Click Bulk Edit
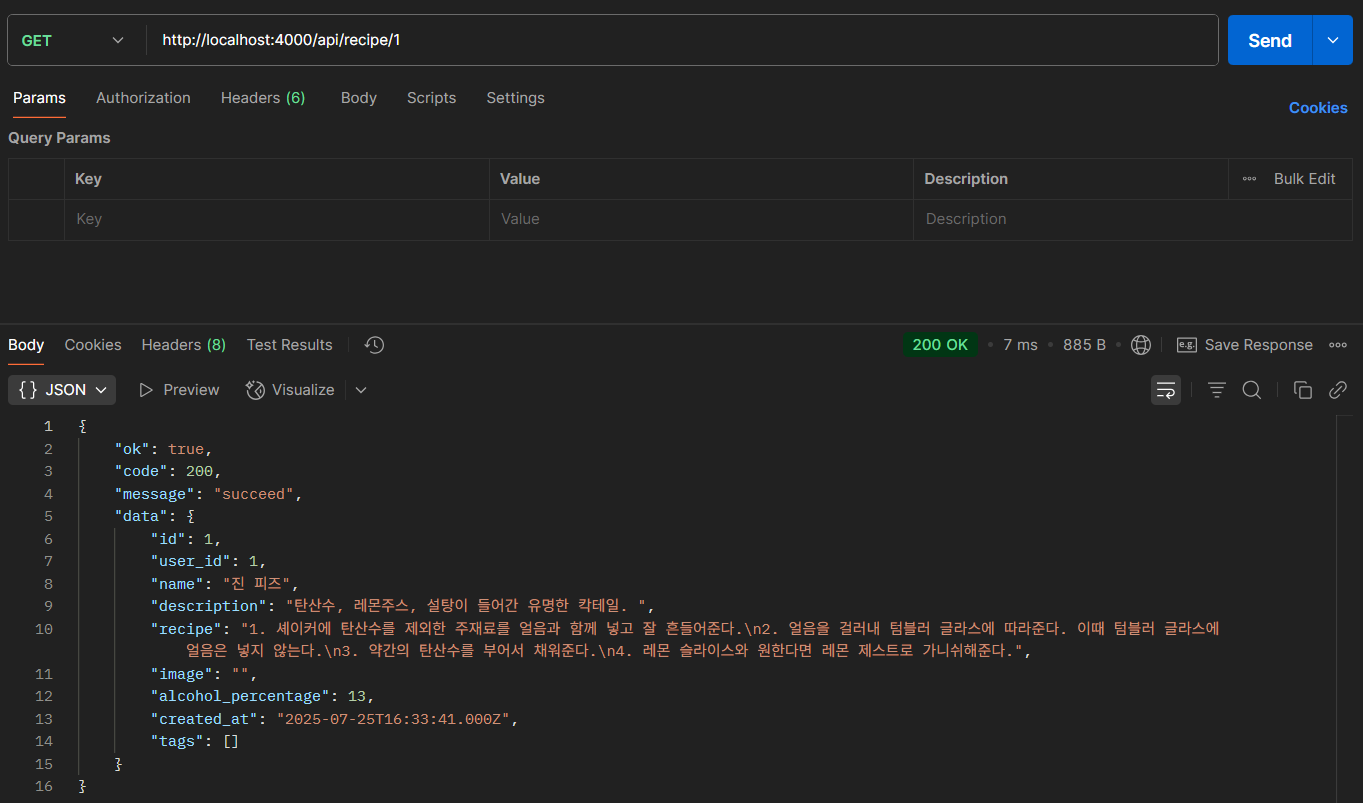Screen dimensions: 1363x803 point(1304,179)
